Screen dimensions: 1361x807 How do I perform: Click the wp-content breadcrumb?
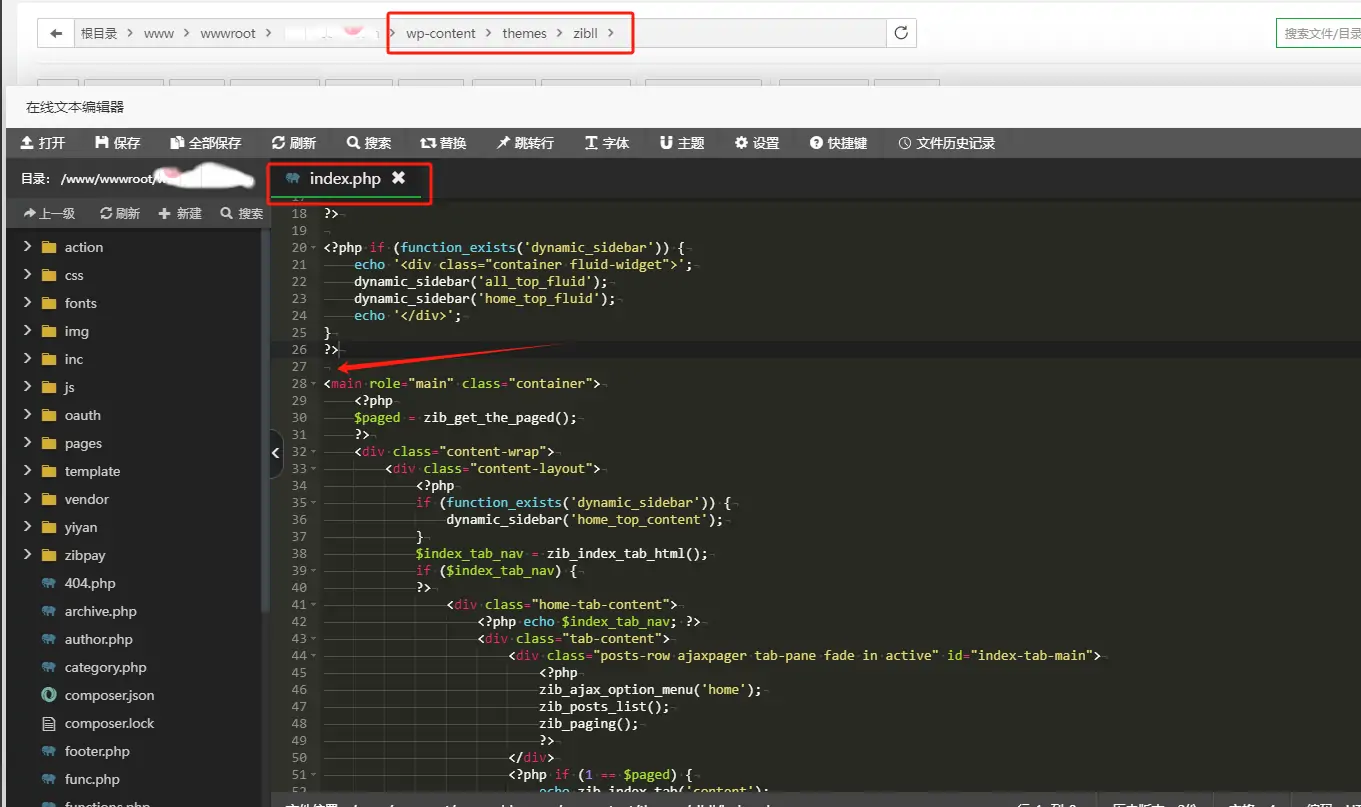click(x=440, y=33)
